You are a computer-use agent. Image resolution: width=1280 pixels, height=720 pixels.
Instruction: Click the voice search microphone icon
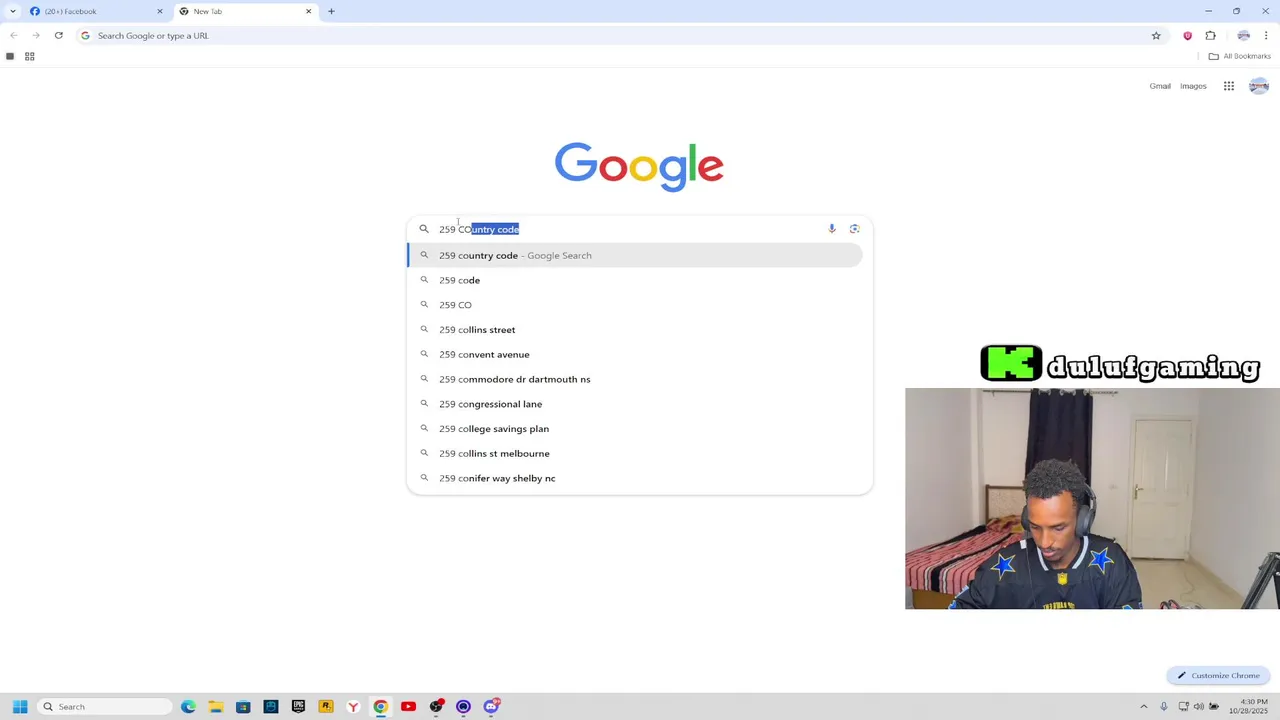pos(831,229)
